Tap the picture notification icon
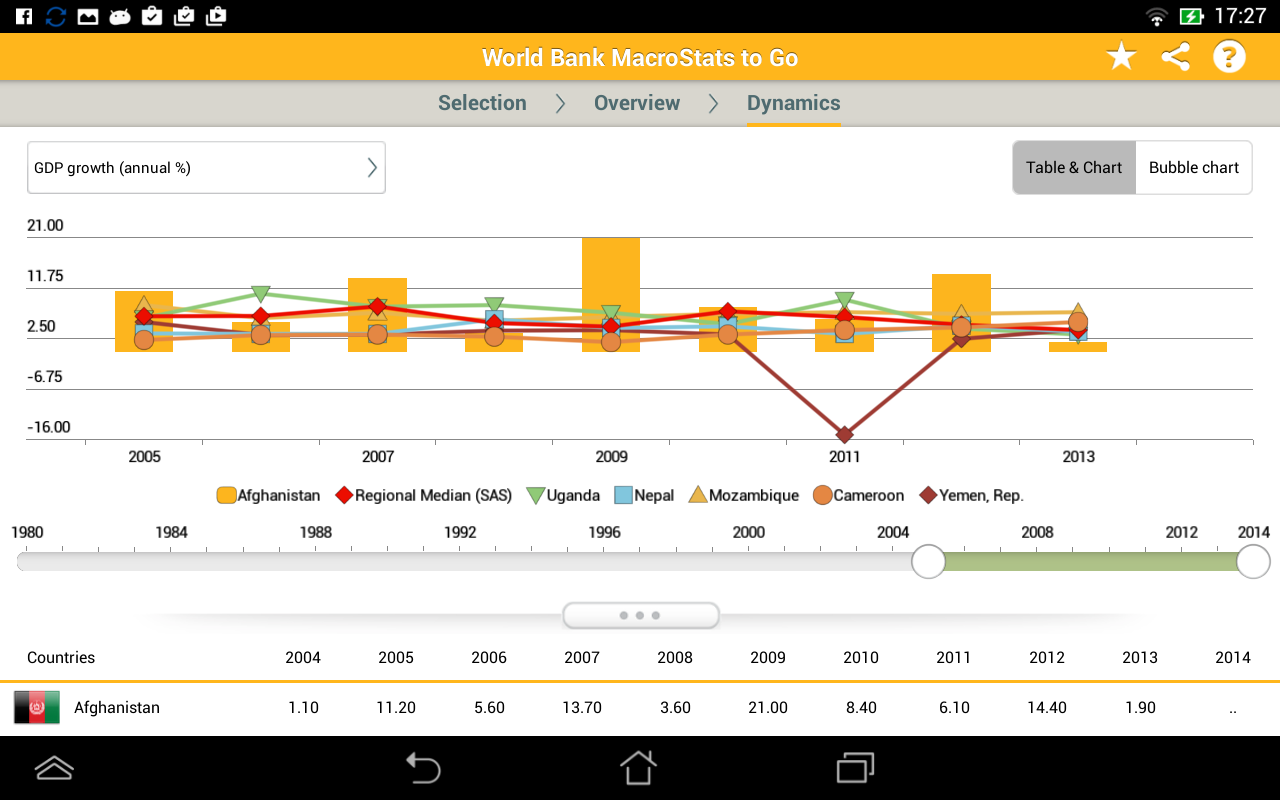This screenshot has width=1280, height=800. pyautogui.click(x=88, y=16)
